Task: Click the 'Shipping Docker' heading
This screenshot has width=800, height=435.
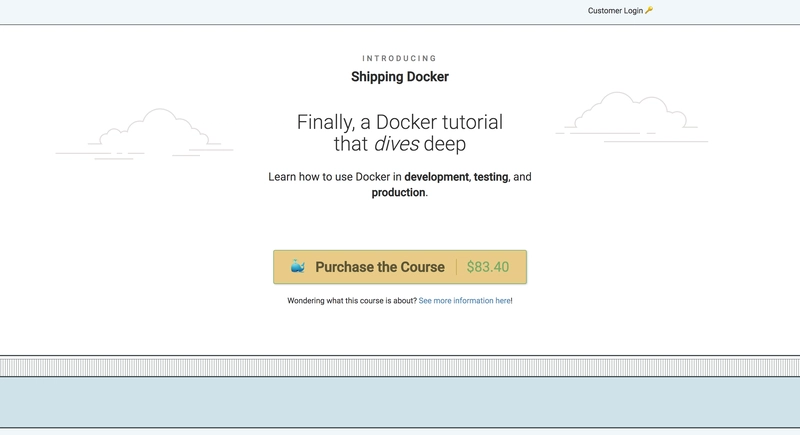Action: pos(399,77)
